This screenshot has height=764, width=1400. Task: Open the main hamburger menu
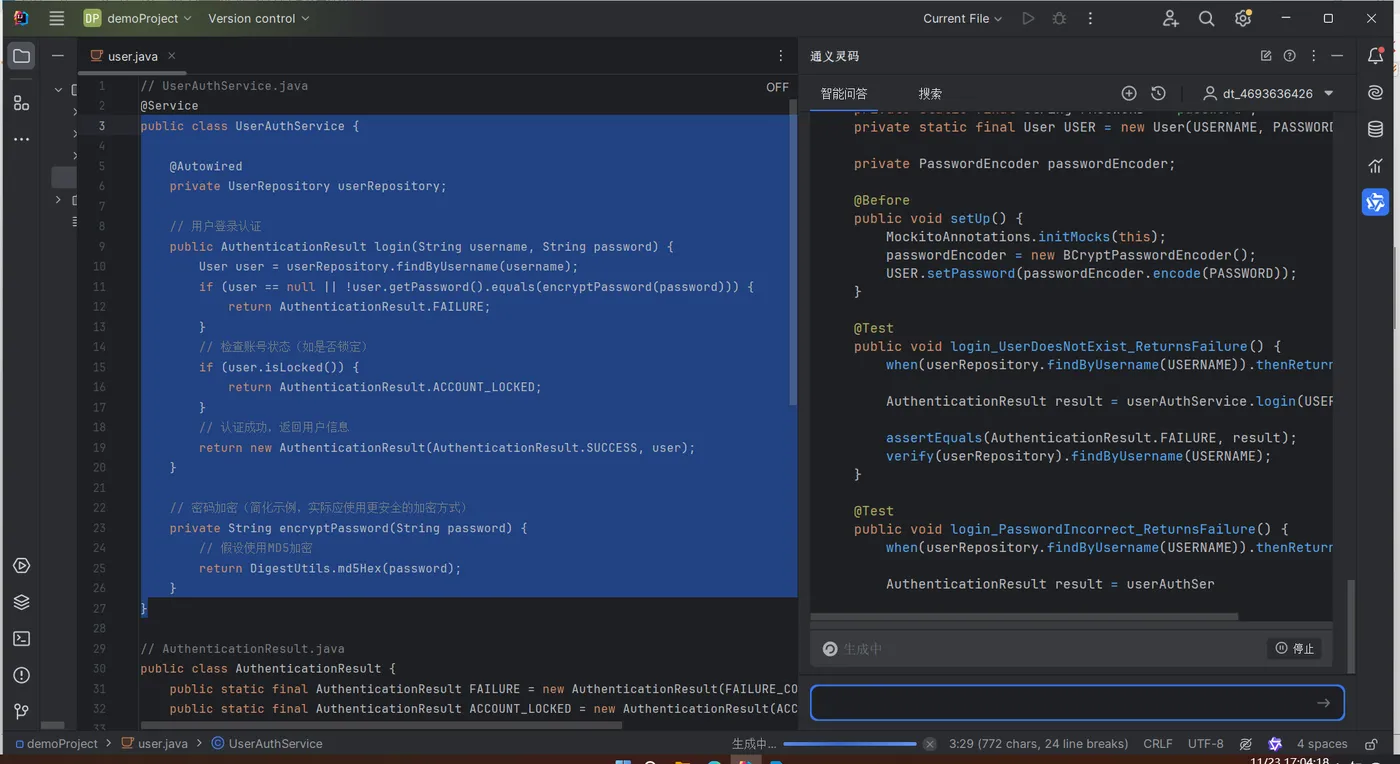point(56,18)
